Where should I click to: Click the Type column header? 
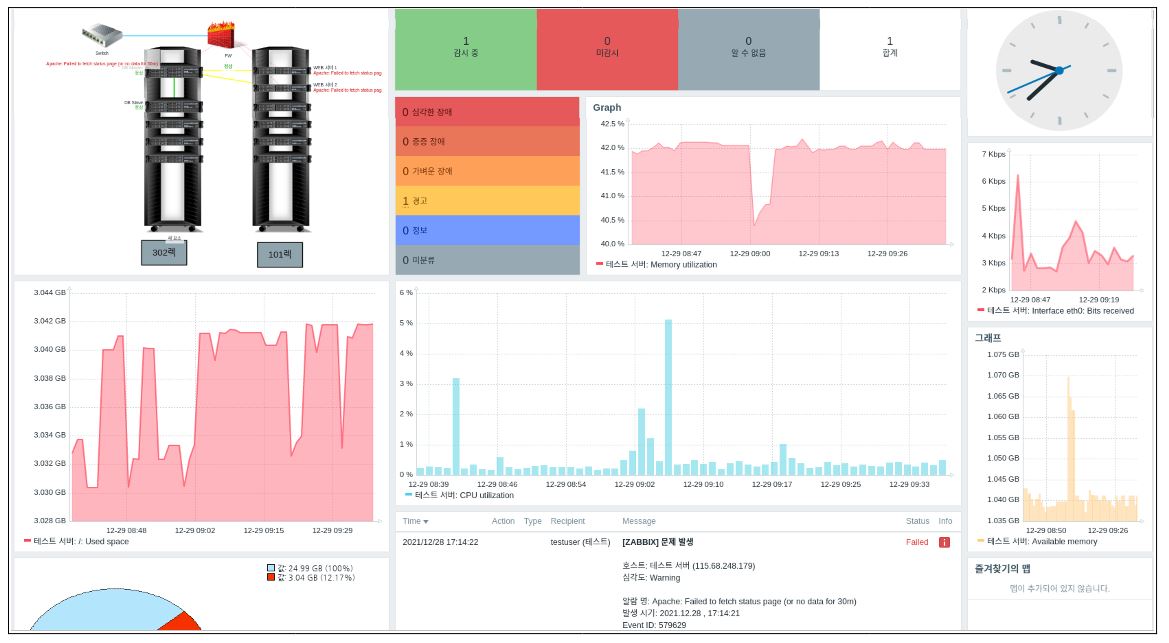click(532, 521)
